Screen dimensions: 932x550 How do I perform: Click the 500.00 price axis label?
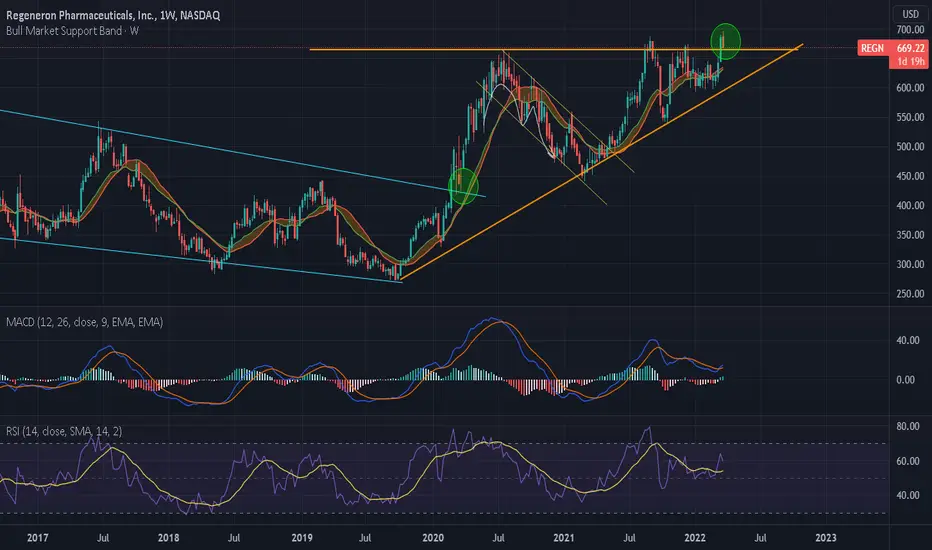click(x=910, y=146)
